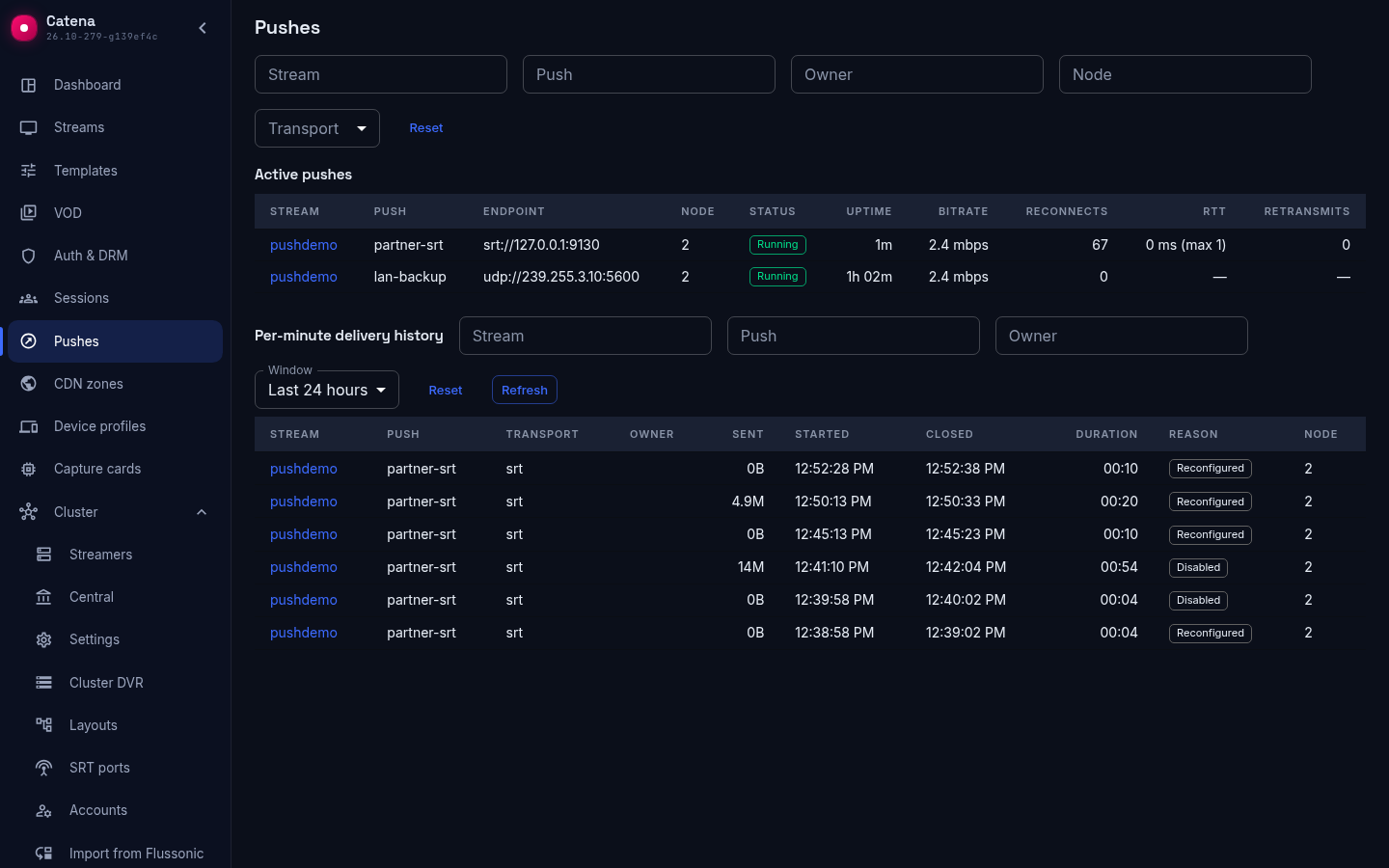Viewport: 1389px width, 868px height.
Task: Focus the Node filter input field
Action: (x=1185, y=74)
